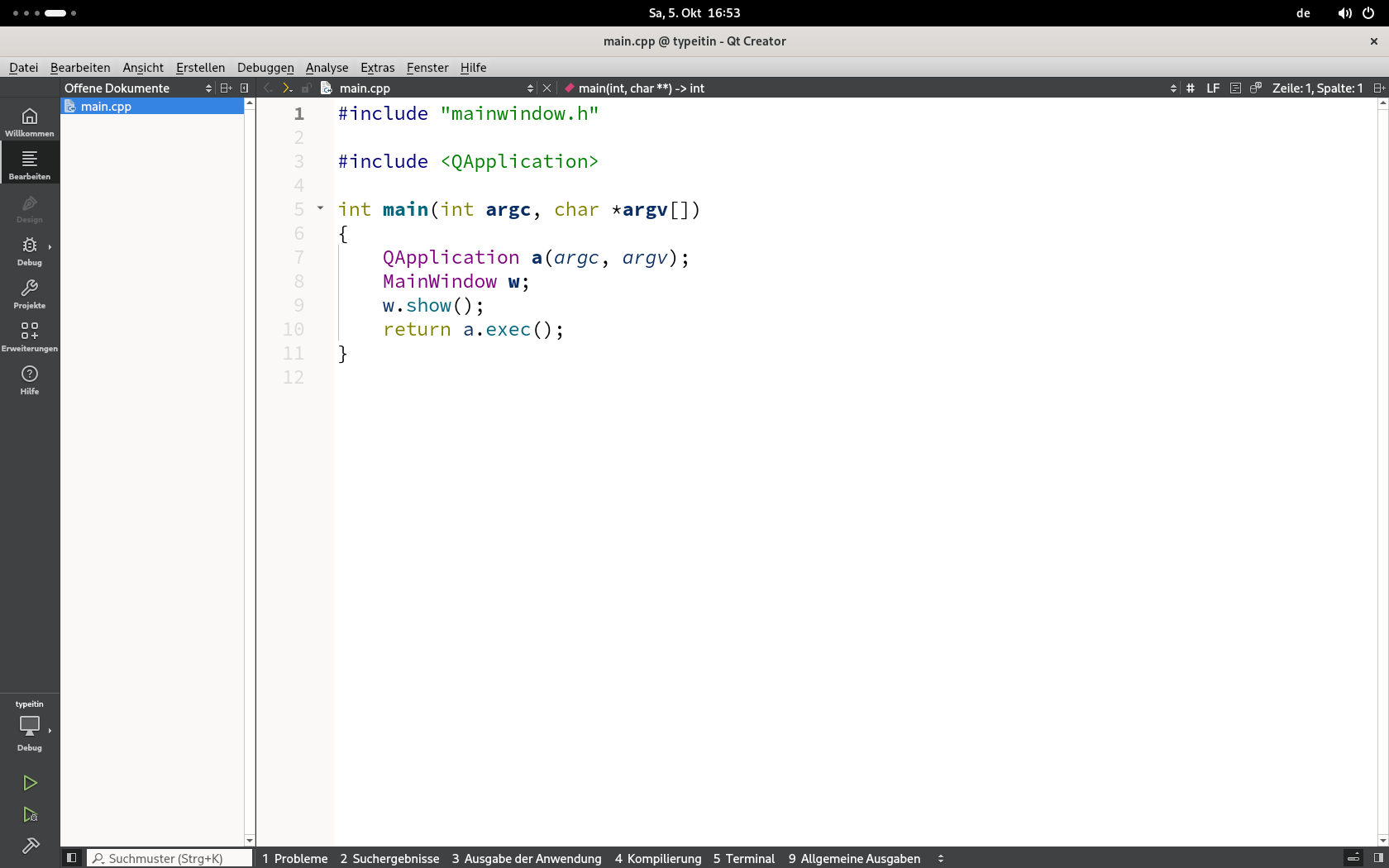Close the Offene Dokumente side panel
This screenshot has width=1389, height=868.
[x=244, y=88]
